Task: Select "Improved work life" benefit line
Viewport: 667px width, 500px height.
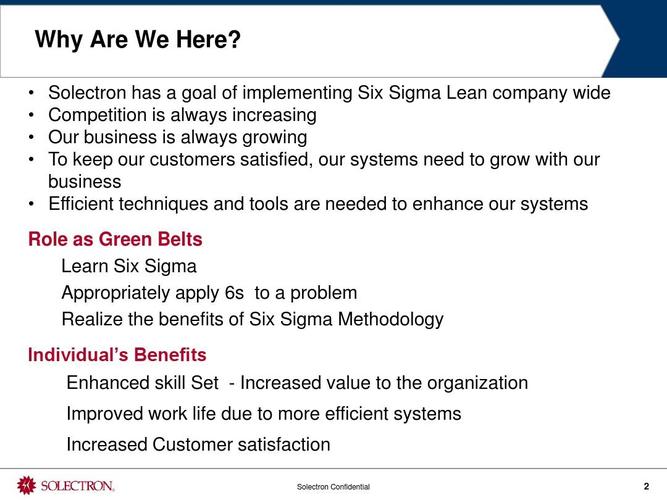Action: (x=264, y=414)
